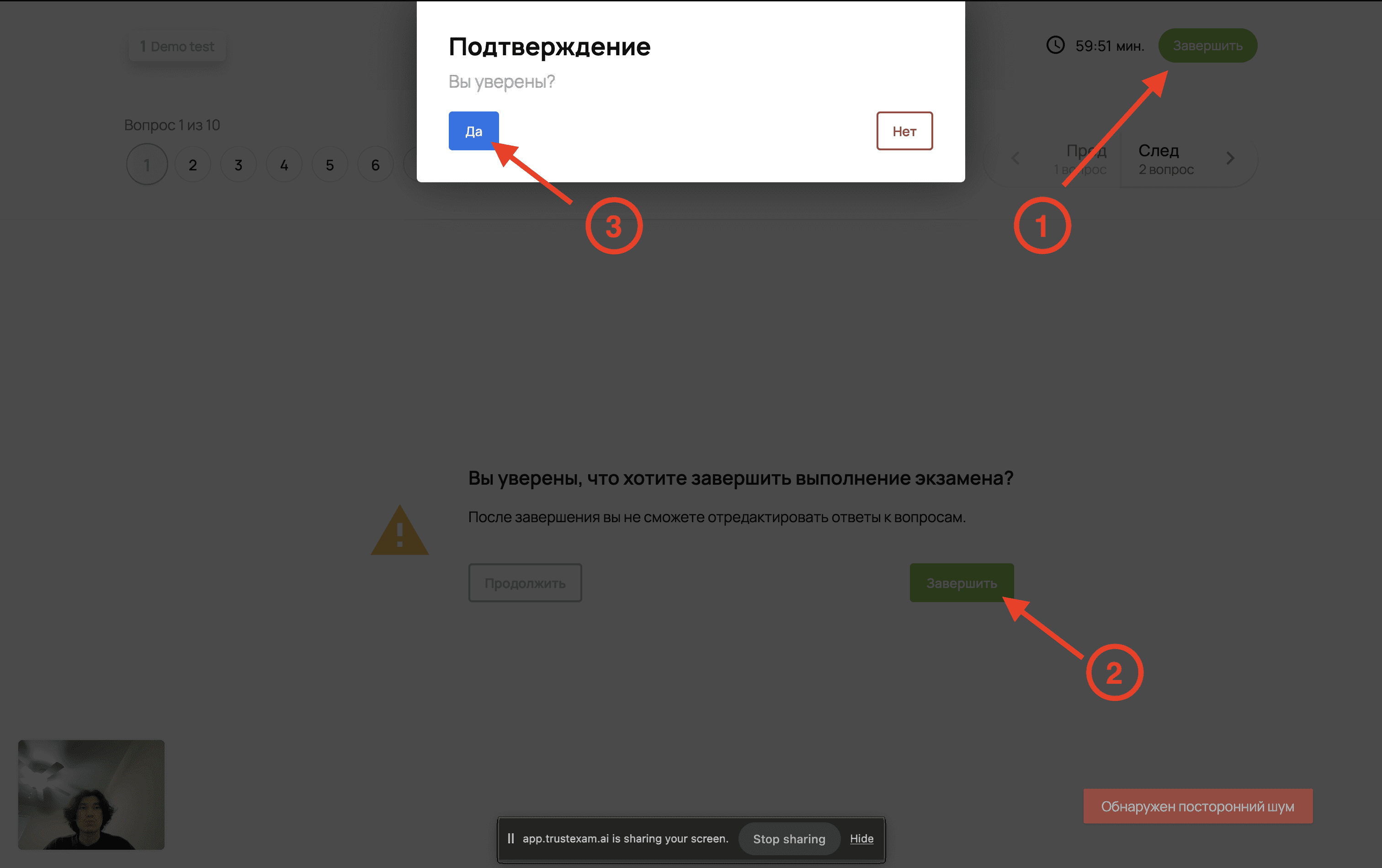Screen dimensions: 1382x868
Task: Click the top-right Завершить button
Action: 1207,45
